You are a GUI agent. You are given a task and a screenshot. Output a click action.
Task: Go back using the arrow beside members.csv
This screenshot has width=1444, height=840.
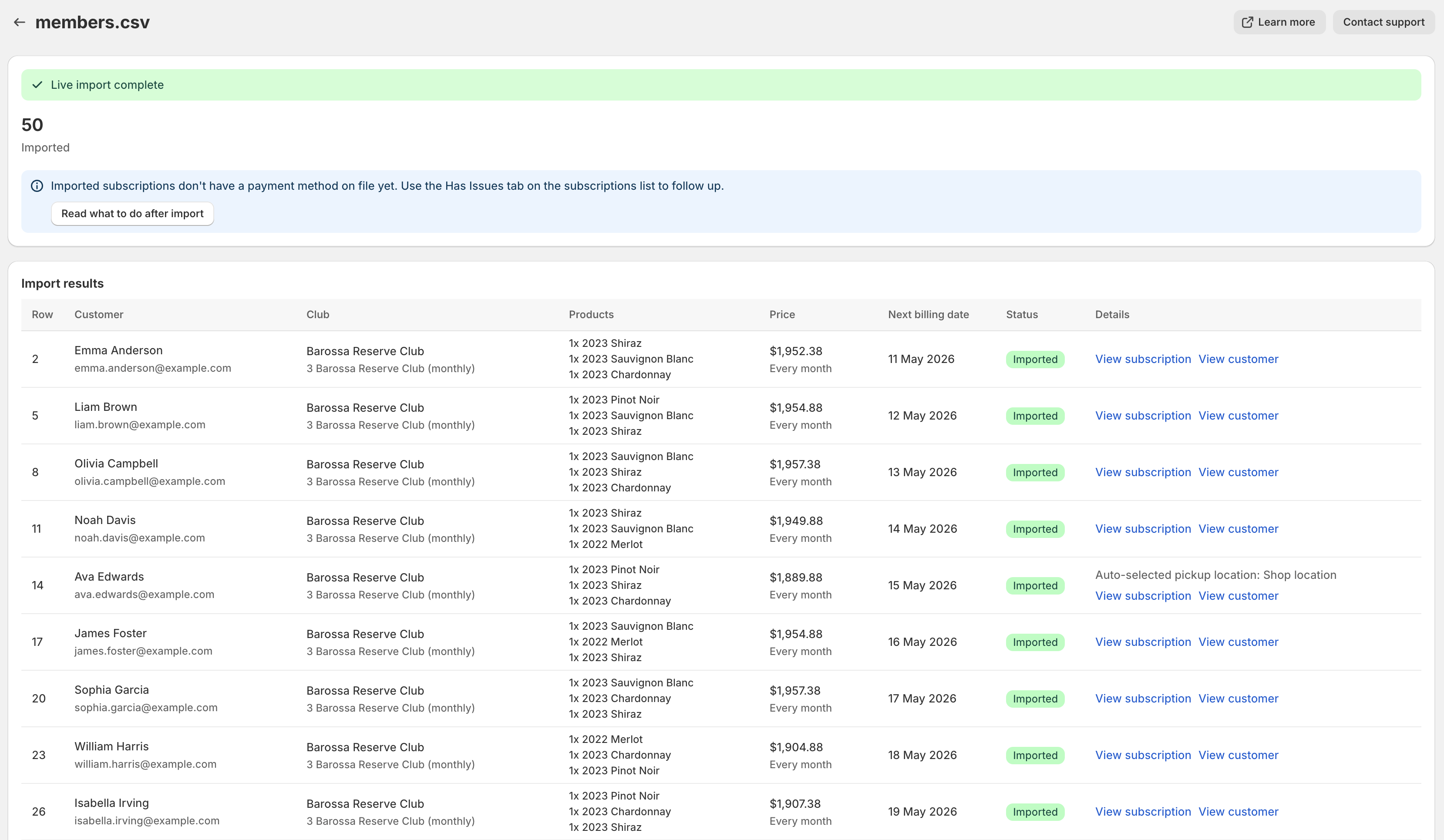pyautogui.click(x=20, y=22)
